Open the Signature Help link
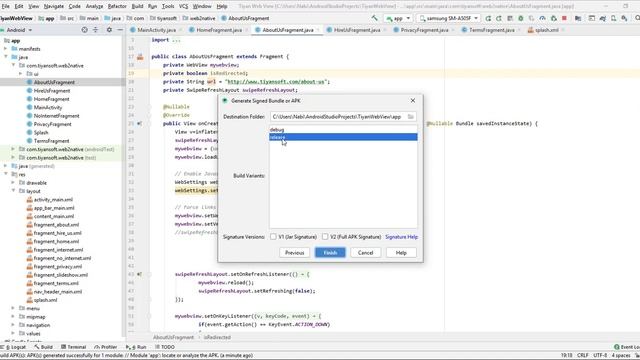 (x=401, y=237)
